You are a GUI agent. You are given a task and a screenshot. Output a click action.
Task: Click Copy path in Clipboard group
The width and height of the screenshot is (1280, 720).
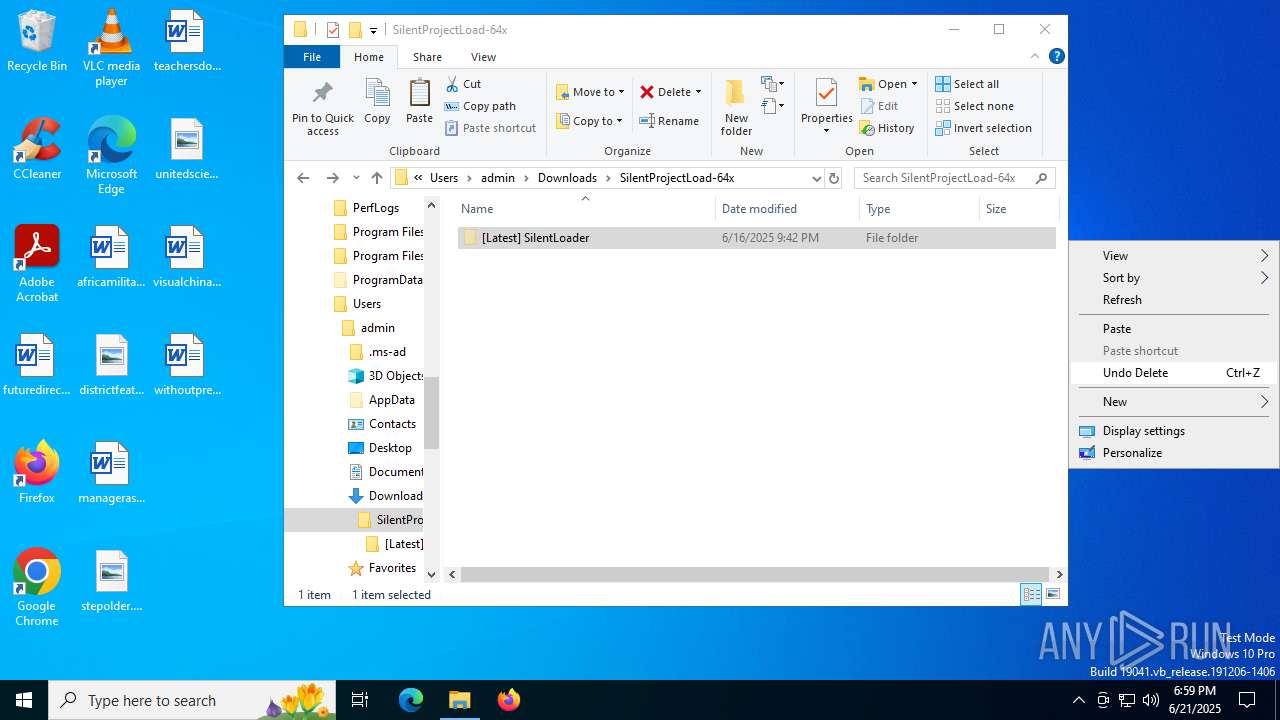tap(480, 106)
